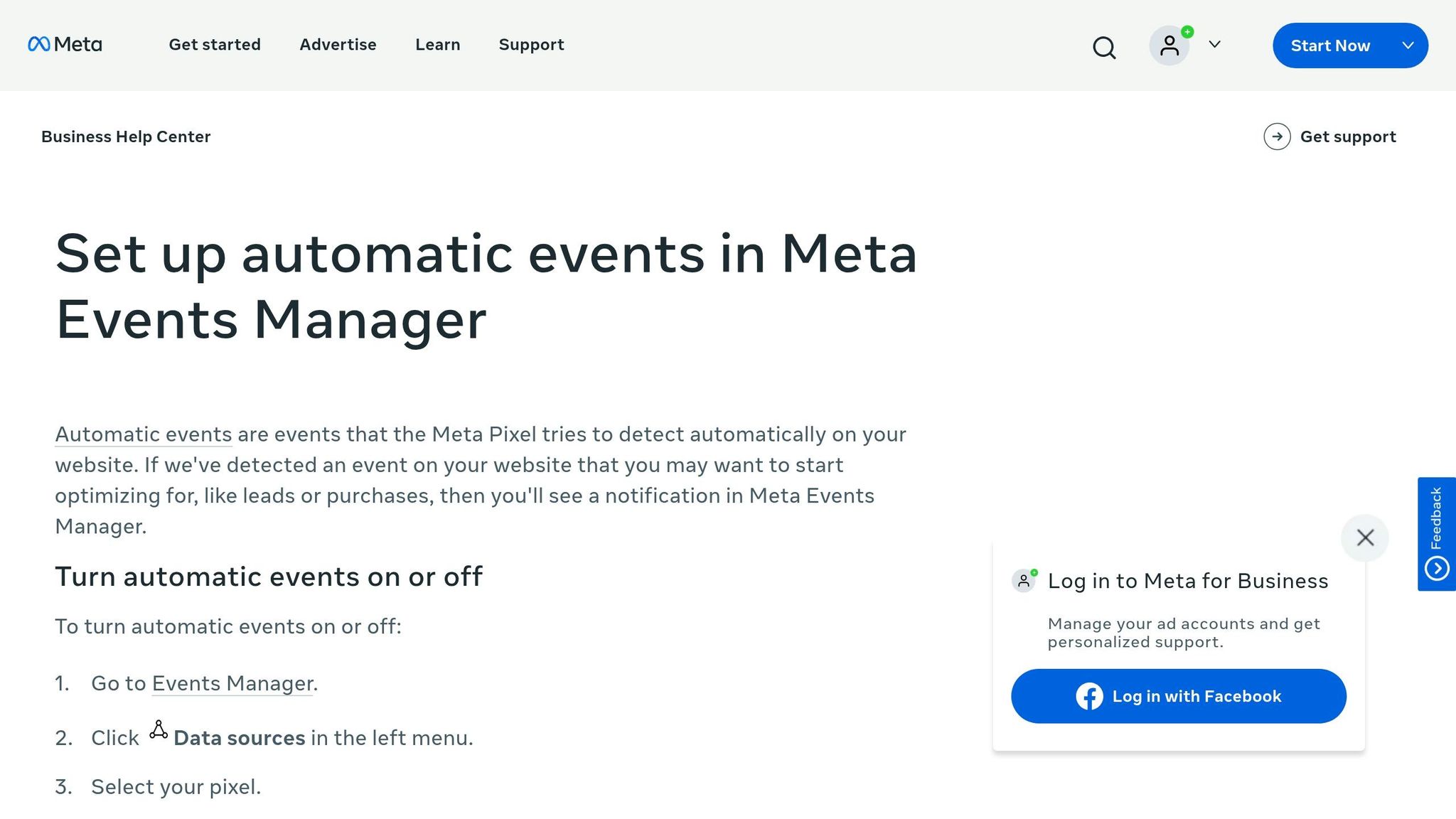Click the Facebook logo on the login button

point(1089,696)
